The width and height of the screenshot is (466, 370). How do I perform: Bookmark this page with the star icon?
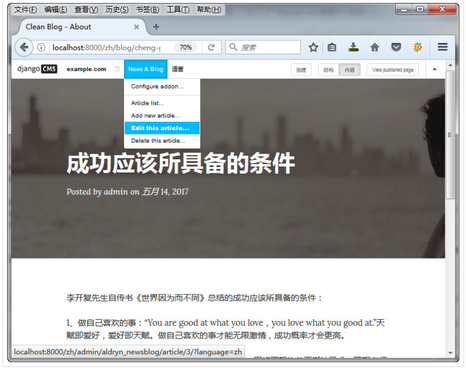tap(313, 47)
